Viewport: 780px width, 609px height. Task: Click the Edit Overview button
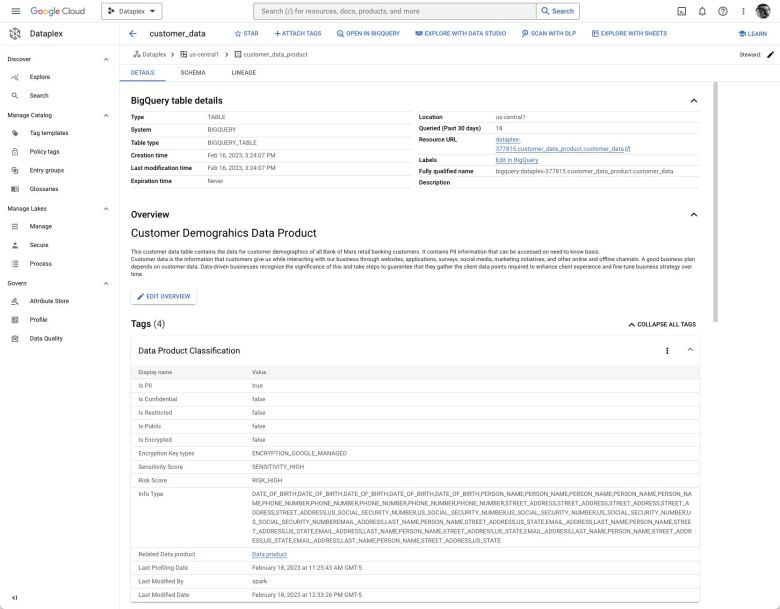(164, 297)
